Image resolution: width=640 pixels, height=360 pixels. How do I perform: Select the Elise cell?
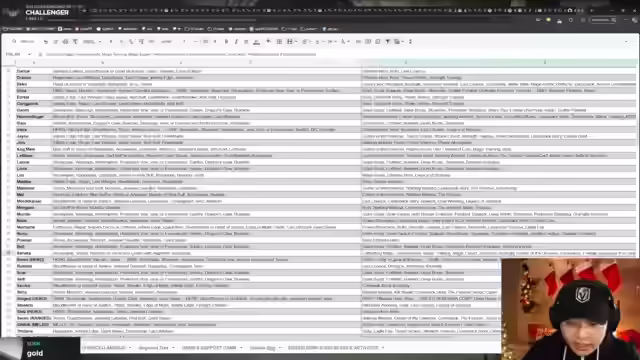33,91
